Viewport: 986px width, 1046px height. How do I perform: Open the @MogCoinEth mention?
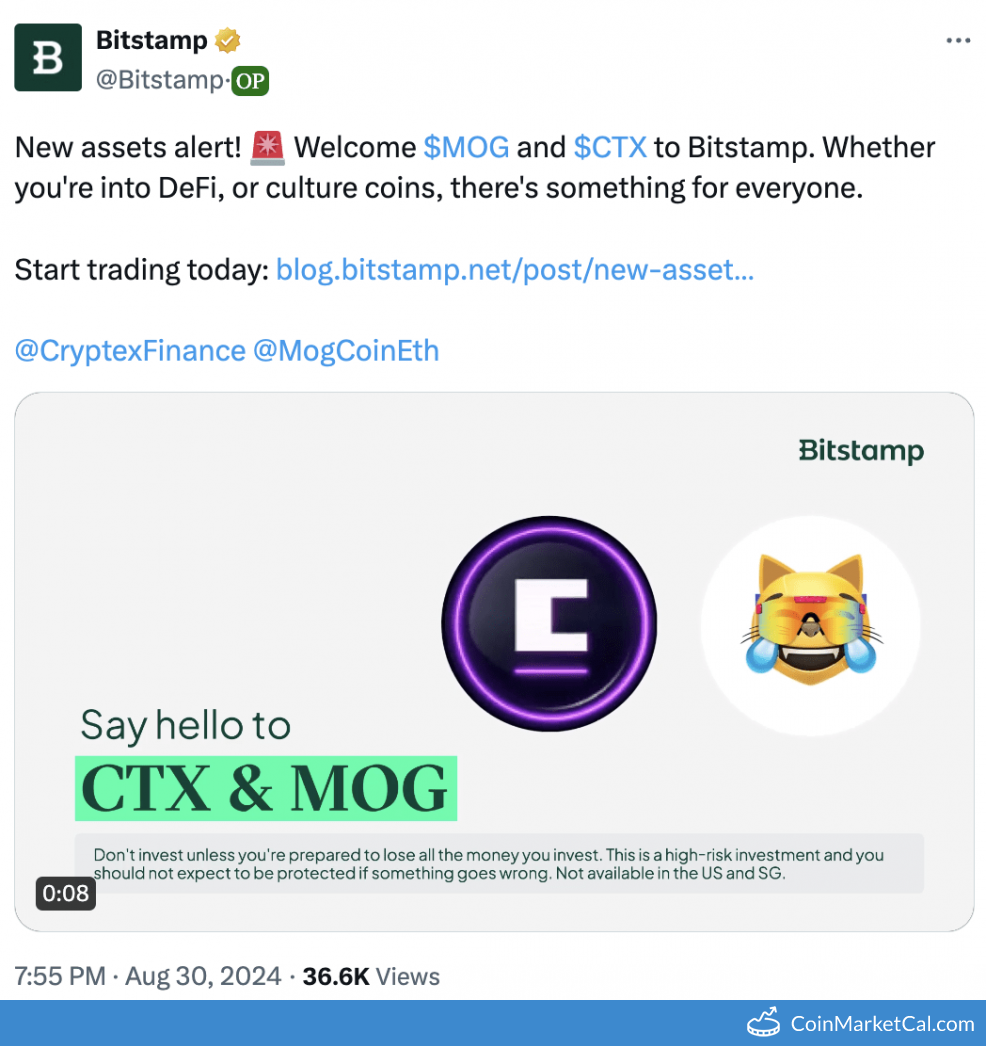coord(346,351)
